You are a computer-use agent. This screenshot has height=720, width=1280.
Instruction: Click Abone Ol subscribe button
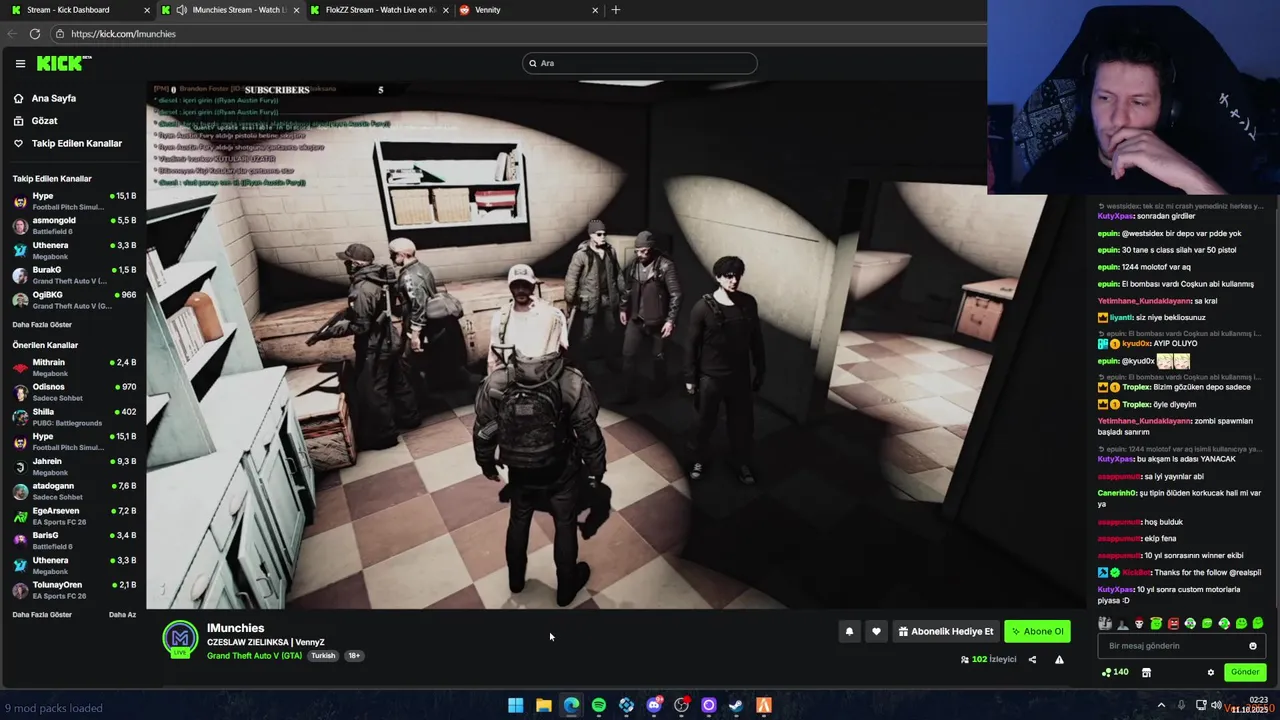pos(1037,631)
